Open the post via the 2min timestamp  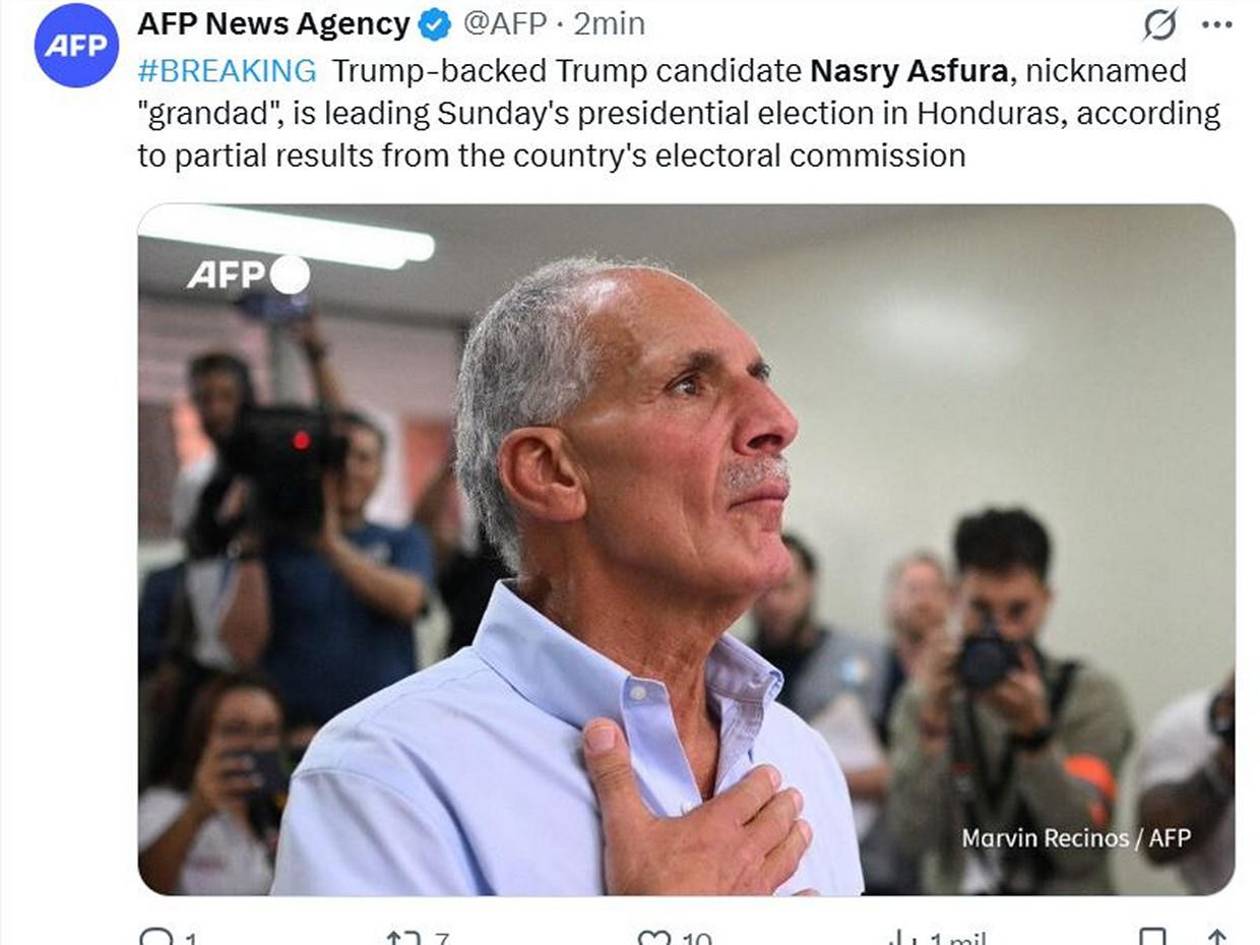pos(609,25)
